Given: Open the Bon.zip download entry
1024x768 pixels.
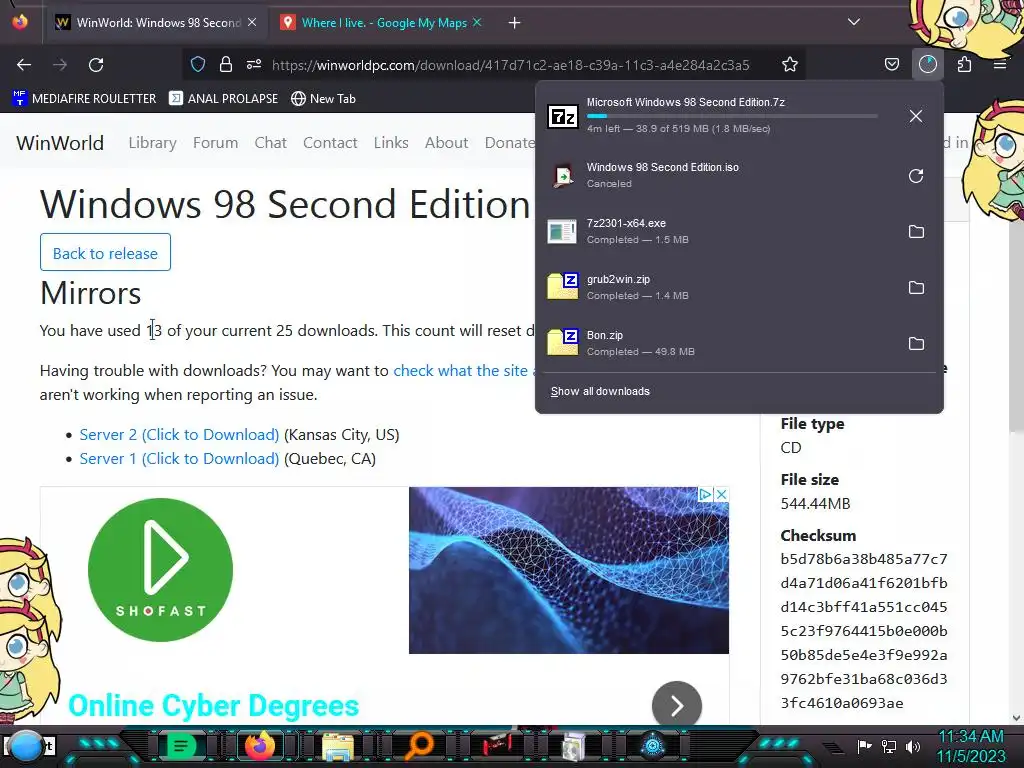Looking at the screenshot, I should click(x=718, y=344).
